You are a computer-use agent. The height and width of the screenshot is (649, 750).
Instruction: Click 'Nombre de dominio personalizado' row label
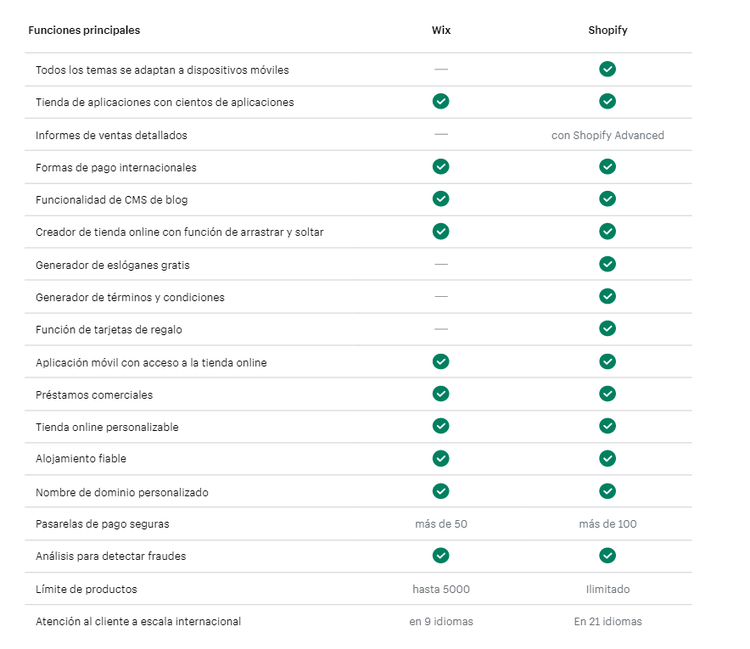pos(122,493)
